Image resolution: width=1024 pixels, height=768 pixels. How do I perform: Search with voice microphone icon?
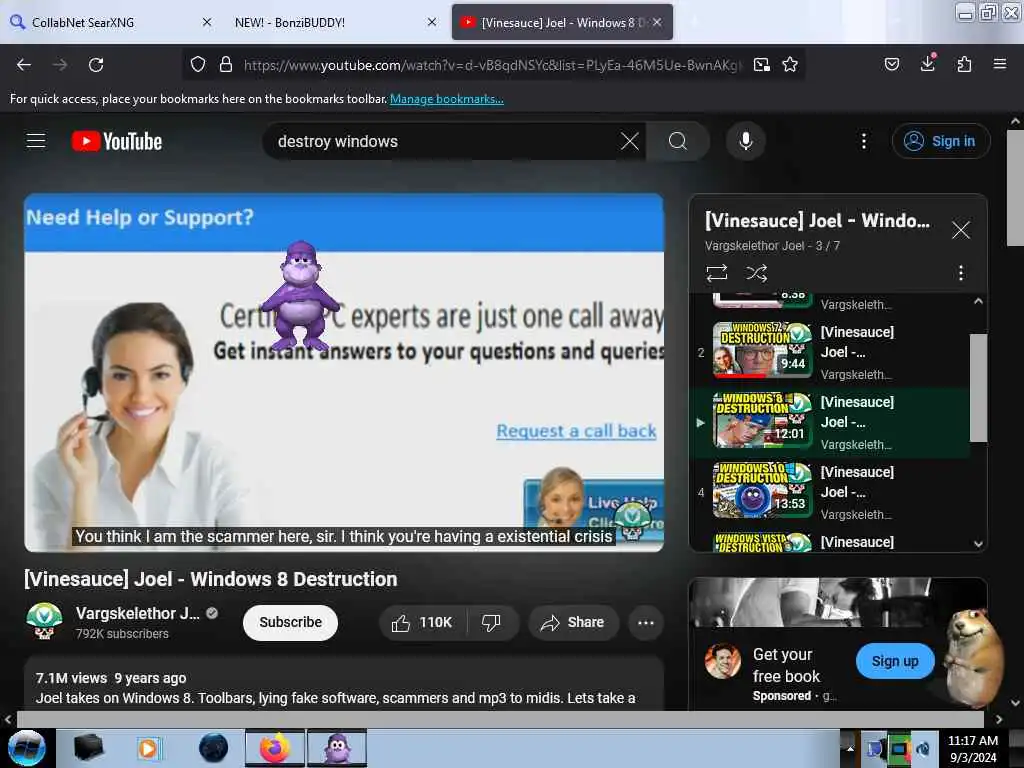[746, 141]
